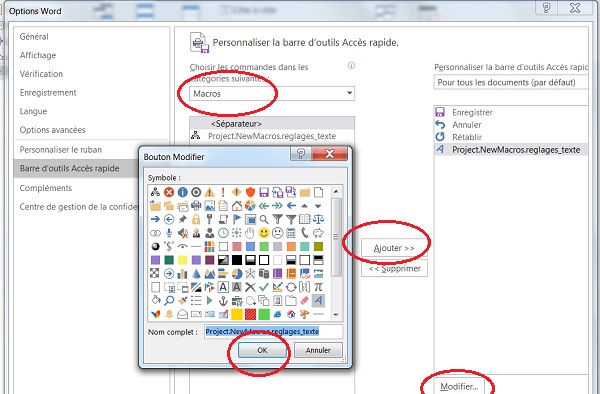The height and width of the screenshot is (394, 600).
Task: Select the calculator symbol
Action: pos(291,233)
